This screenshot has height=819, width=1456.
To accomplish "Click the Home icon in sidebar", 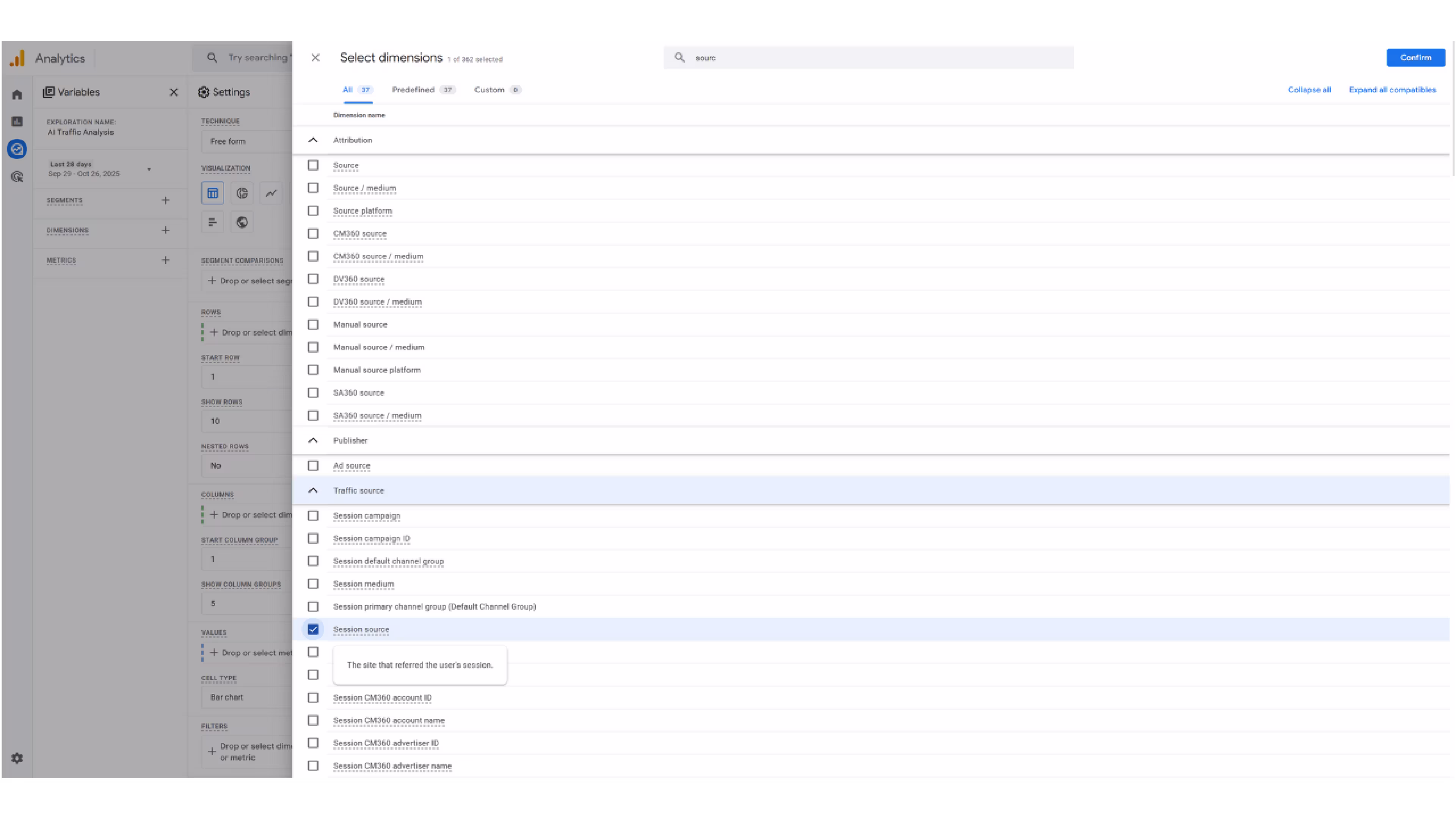I will coord(17,94).
